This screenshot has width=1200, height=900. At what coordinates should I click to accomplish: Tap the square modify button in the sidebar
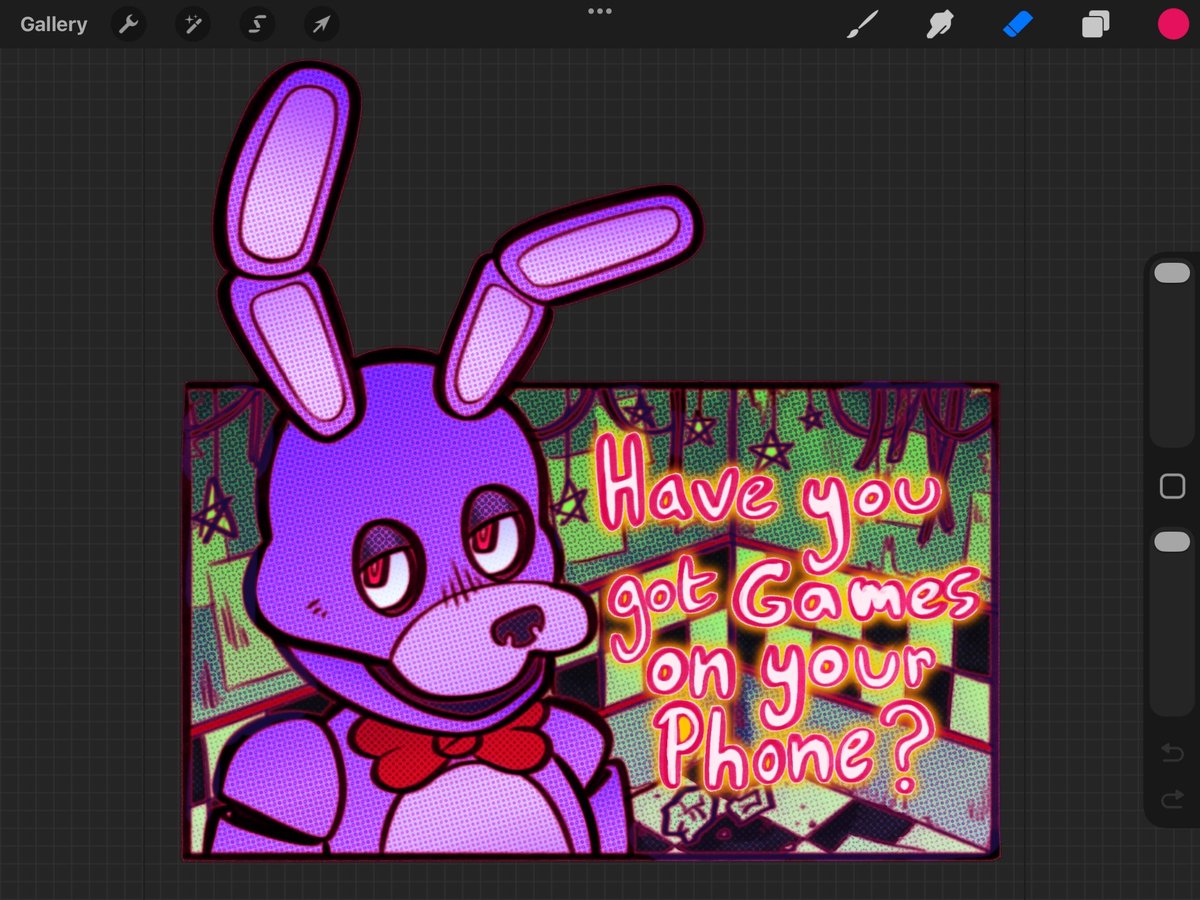click(1172, 487)
